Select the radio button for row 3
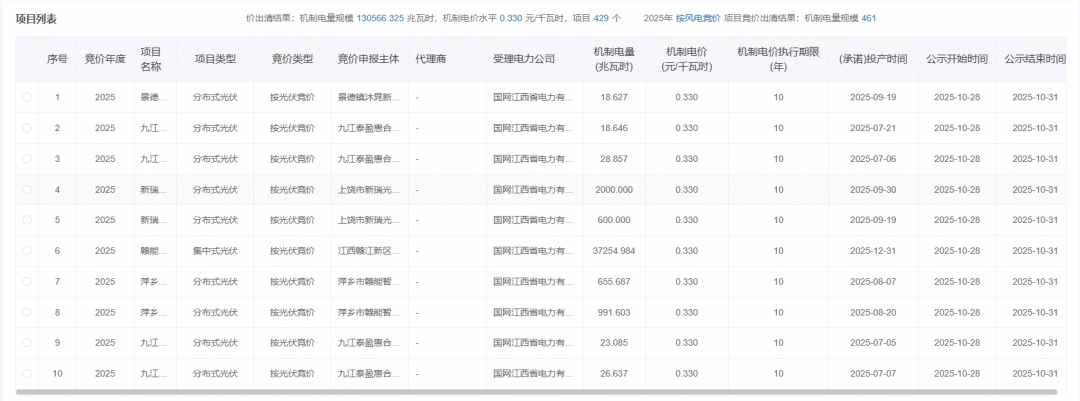 click(27, 158)
